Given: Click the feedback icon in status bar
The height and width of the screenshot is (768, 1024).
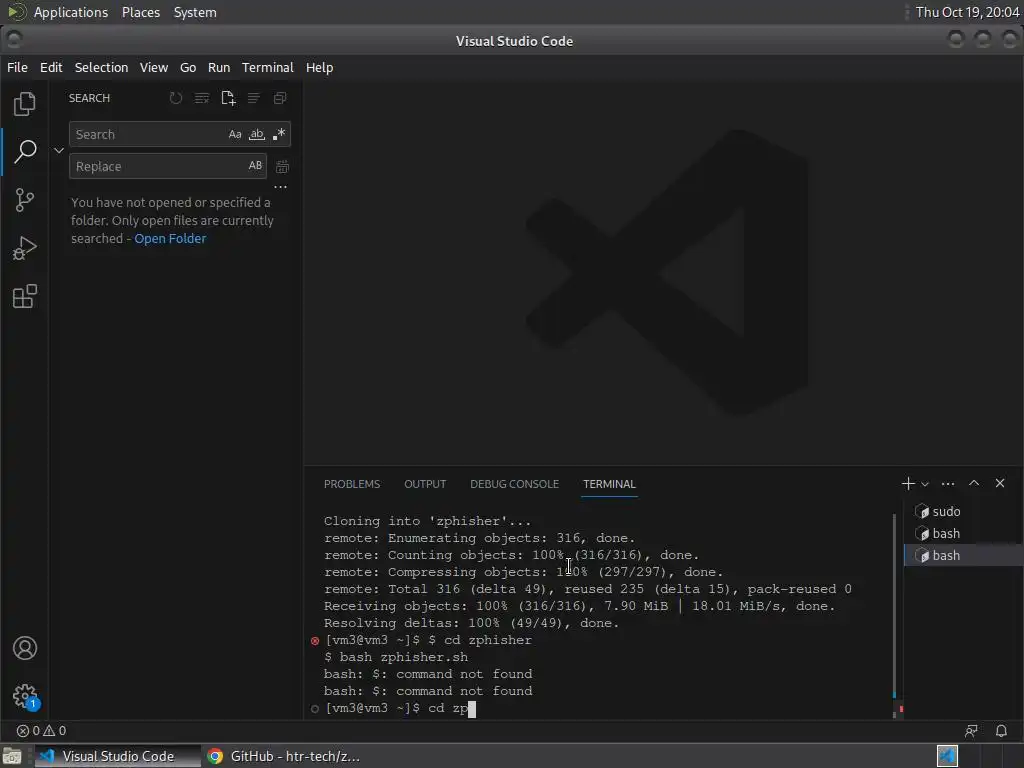Looking at the screenshot, I should click(x=971, y=731).
